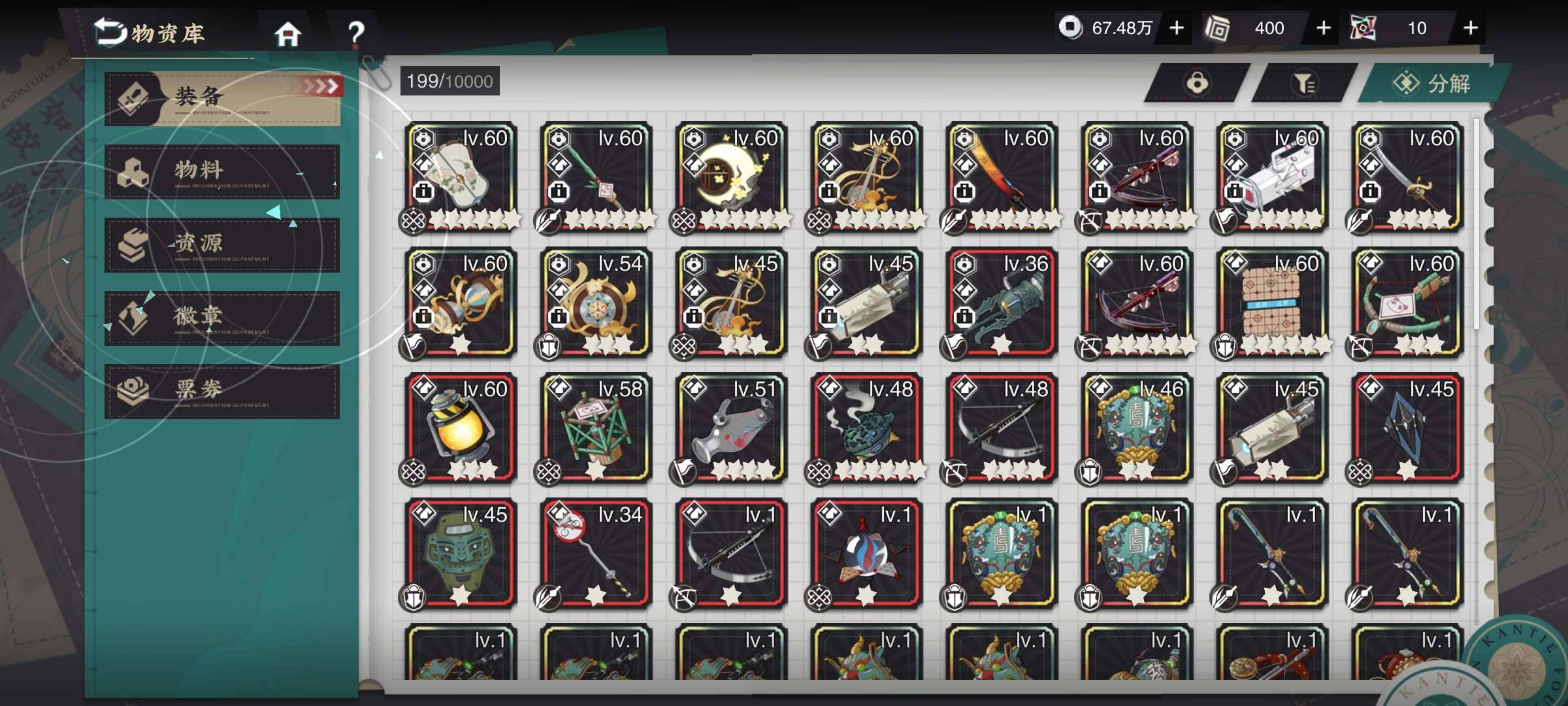
Task: Select the lv.34 road sign weapon
Action: click(596, 554)
